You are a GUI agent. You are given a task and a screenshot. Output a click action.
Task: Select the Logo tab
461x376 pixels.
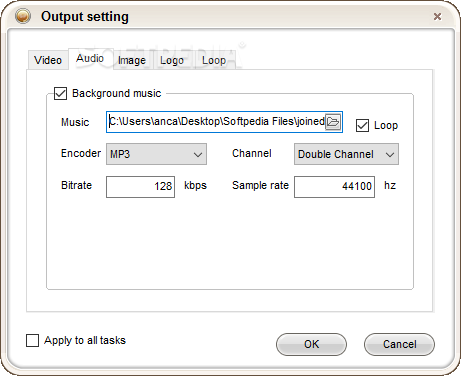pyautogui.click(x=172, y=60)
